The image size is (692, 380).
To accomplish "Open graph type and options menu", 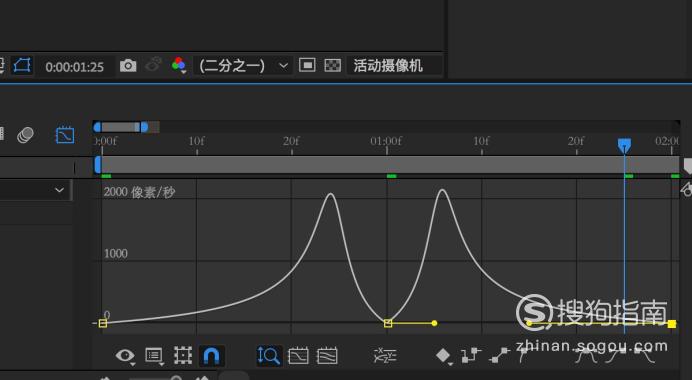I will (x=154, y=356).
